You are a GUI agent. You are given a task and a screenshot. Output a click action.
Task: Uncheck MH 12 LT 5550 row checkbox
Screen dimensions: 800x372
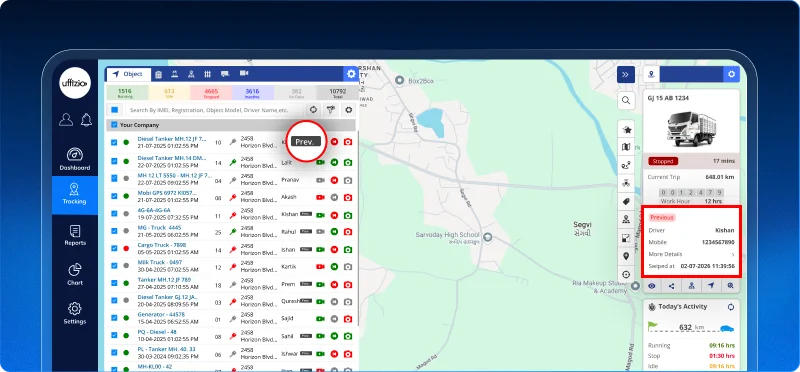pyautogui.click(x=114, y=179)
